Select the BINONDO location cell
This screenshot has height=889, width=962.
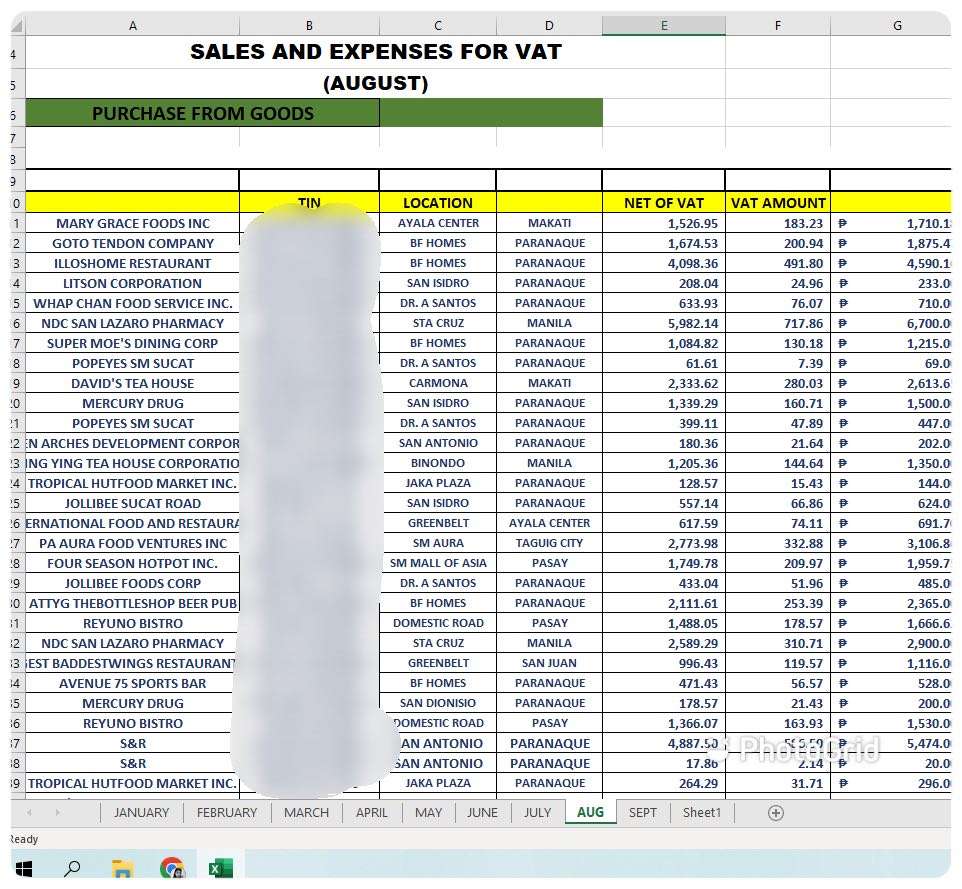point(437,463)
